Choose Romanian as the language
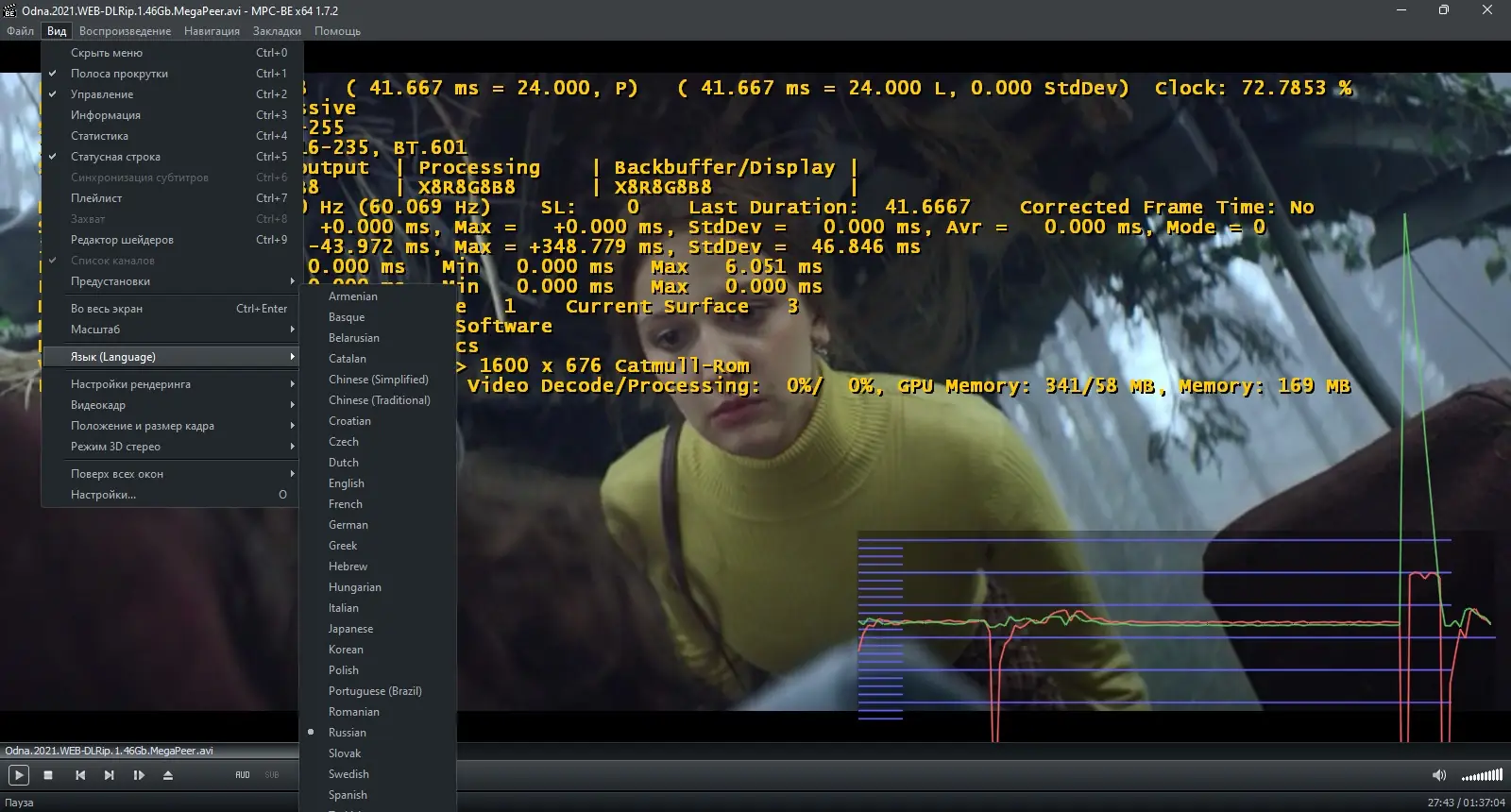1511x812 pixels. tap(378, 712)
